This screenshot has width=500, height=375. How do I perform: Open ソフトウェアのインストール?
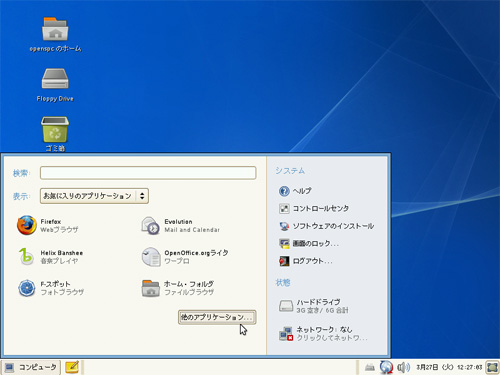(326, 226)
